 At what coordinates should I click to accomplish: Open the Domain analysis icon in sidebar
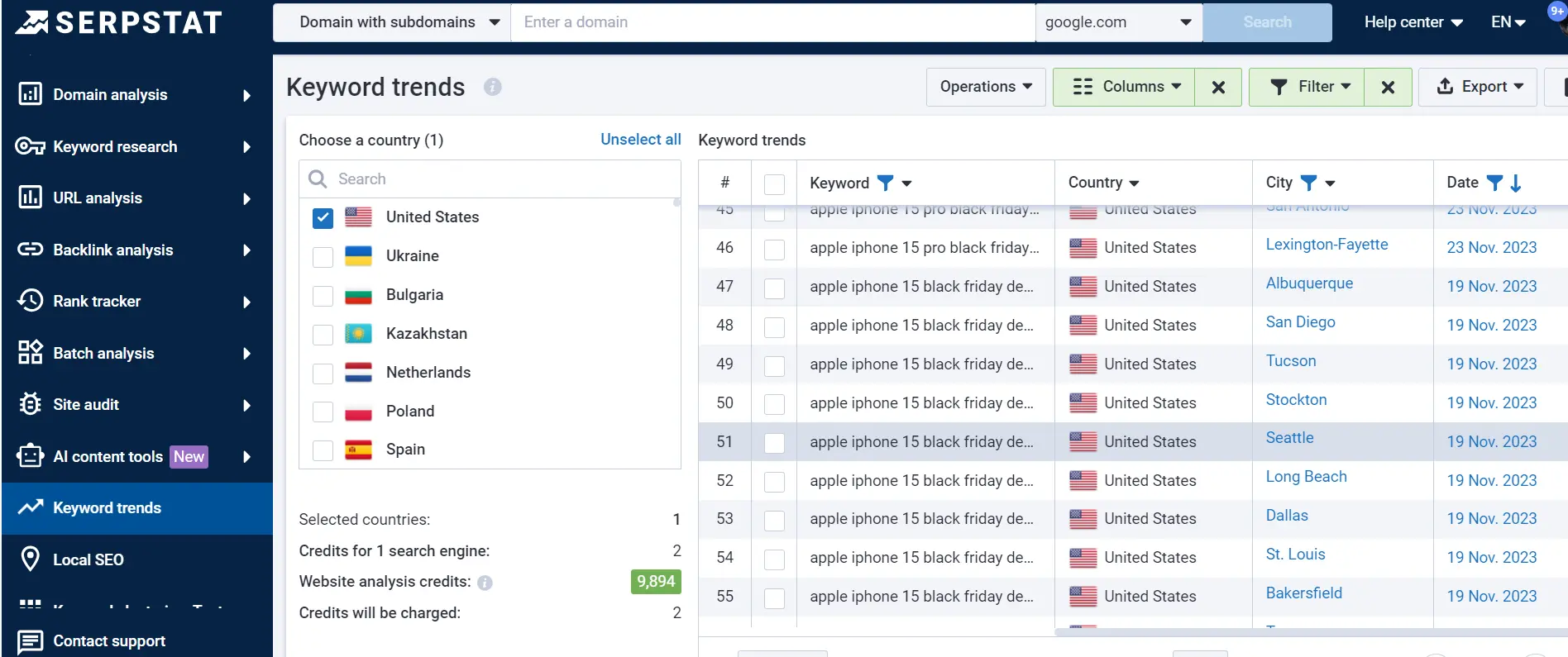[30, 94]
